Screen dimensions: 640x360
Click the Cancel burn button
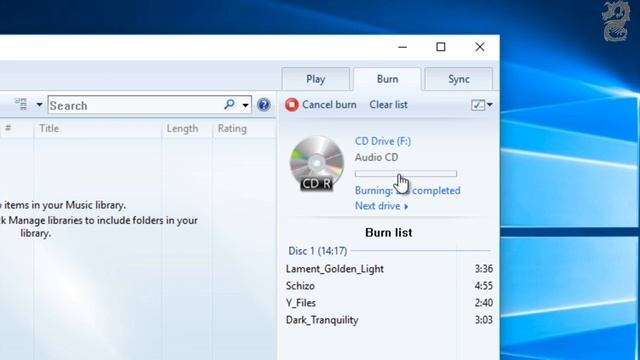click(321, 105)
